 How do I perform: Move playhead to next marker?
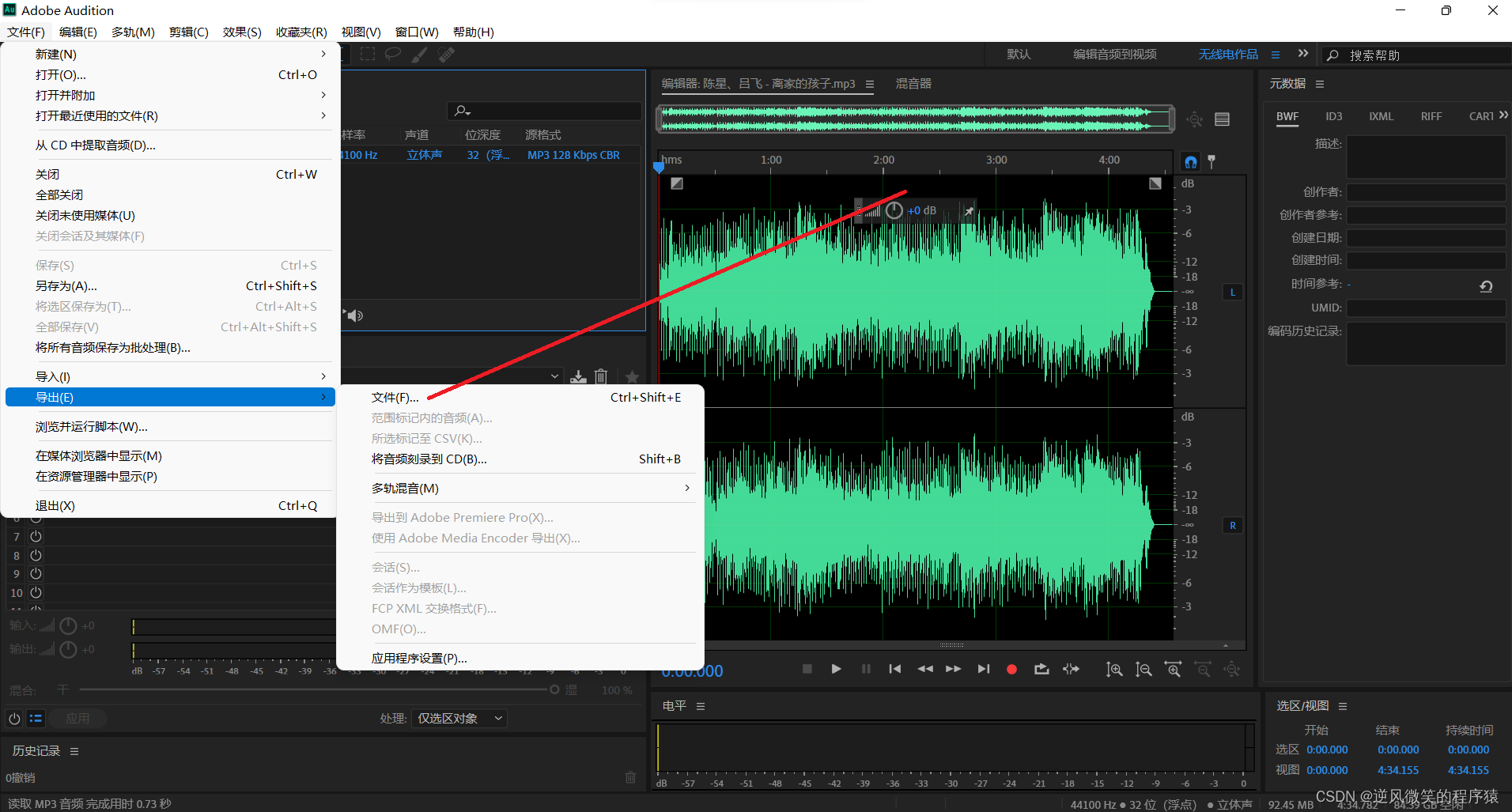pos(983,669)
